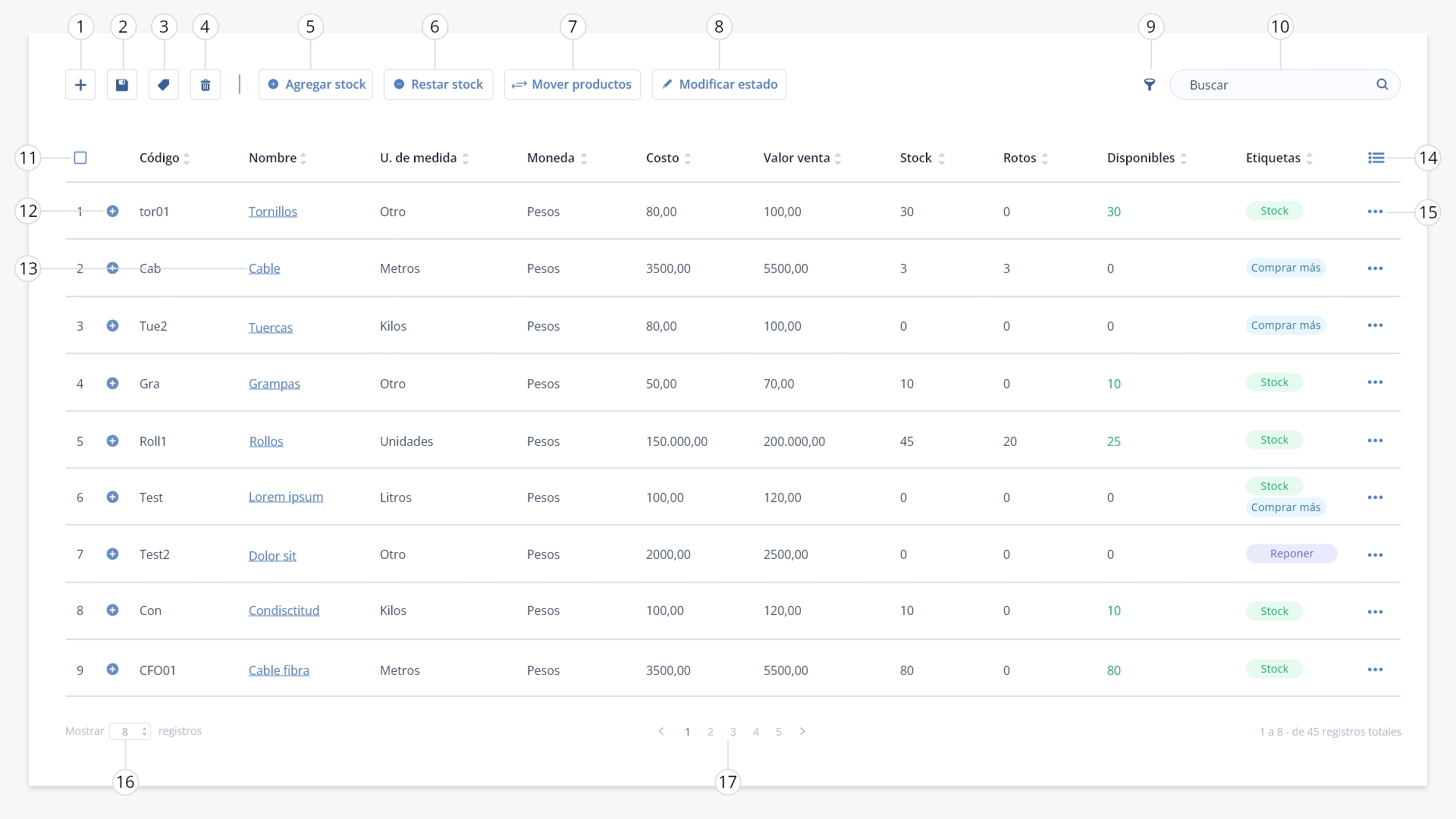
Task: Go to page 3 in pagination
Action: [x=733, y=732]
